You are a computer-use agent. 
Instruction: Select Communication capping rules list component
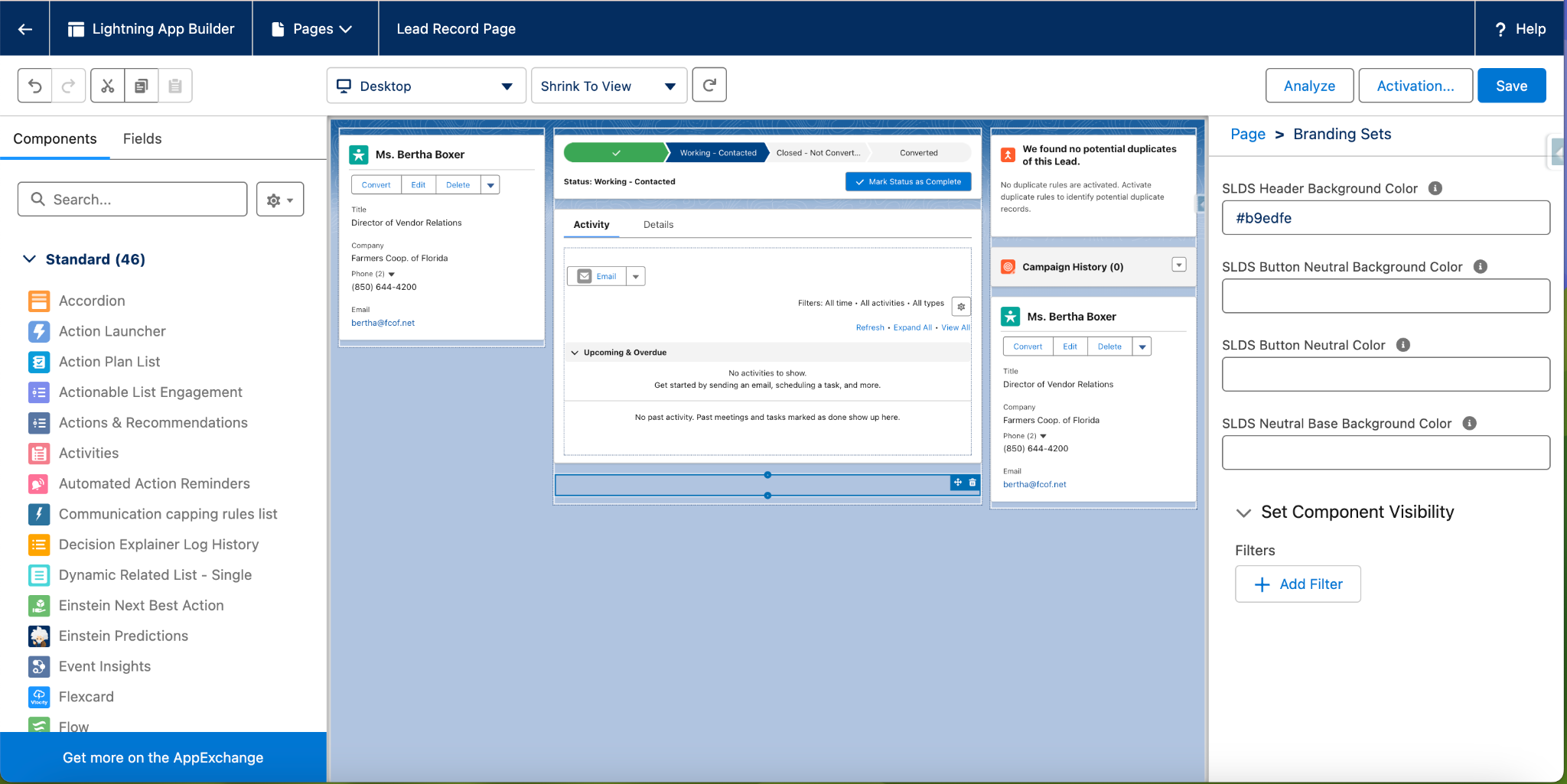(168, 514)
